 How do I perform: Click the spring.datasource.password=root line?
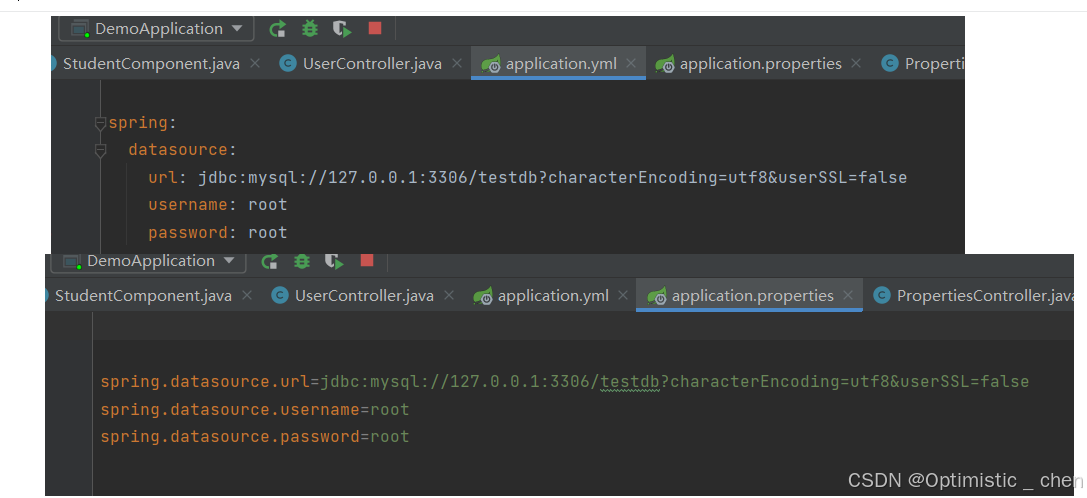coord(255,437)
